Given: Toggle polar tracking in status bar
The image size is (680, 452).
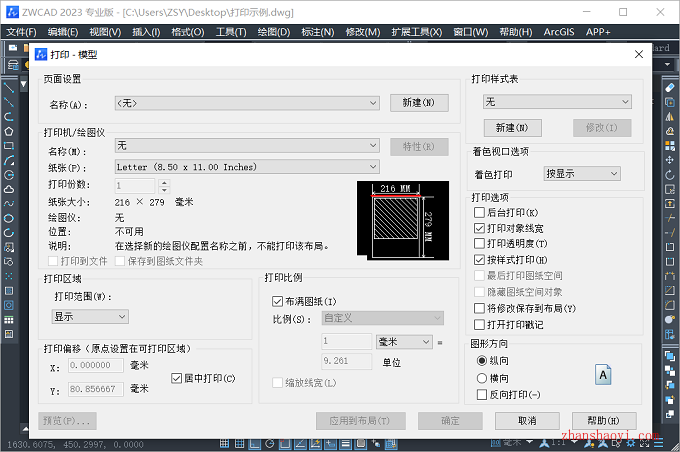Looking at the screenshot, I should pos(270,443).
